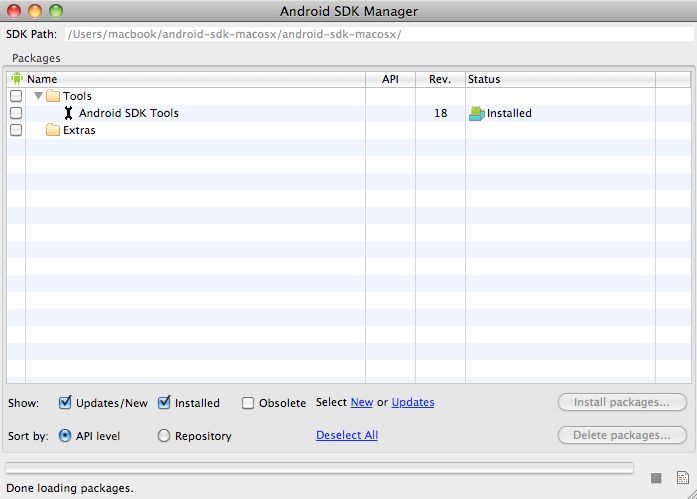
Task: Zoom the window with green button
Action: tap(56, 11)
